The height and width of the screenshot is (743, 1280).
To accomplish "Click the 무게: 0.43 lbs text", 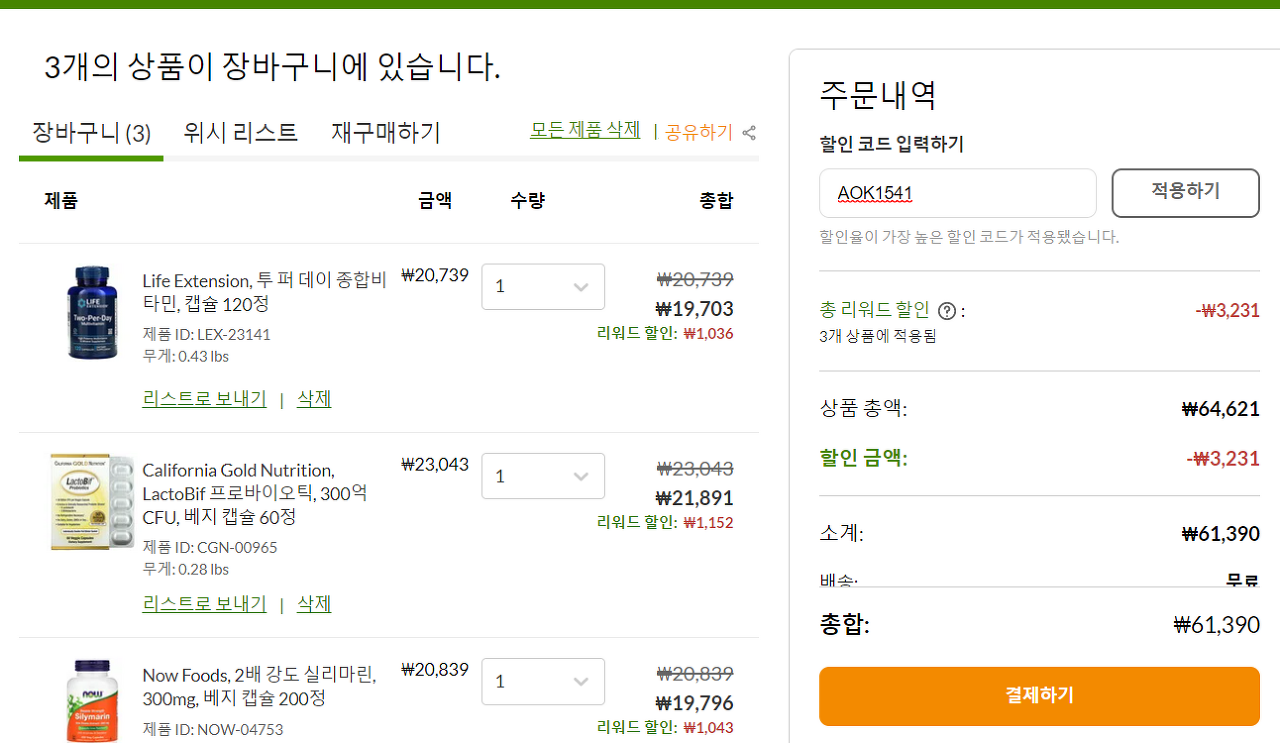I will (186, 356).
